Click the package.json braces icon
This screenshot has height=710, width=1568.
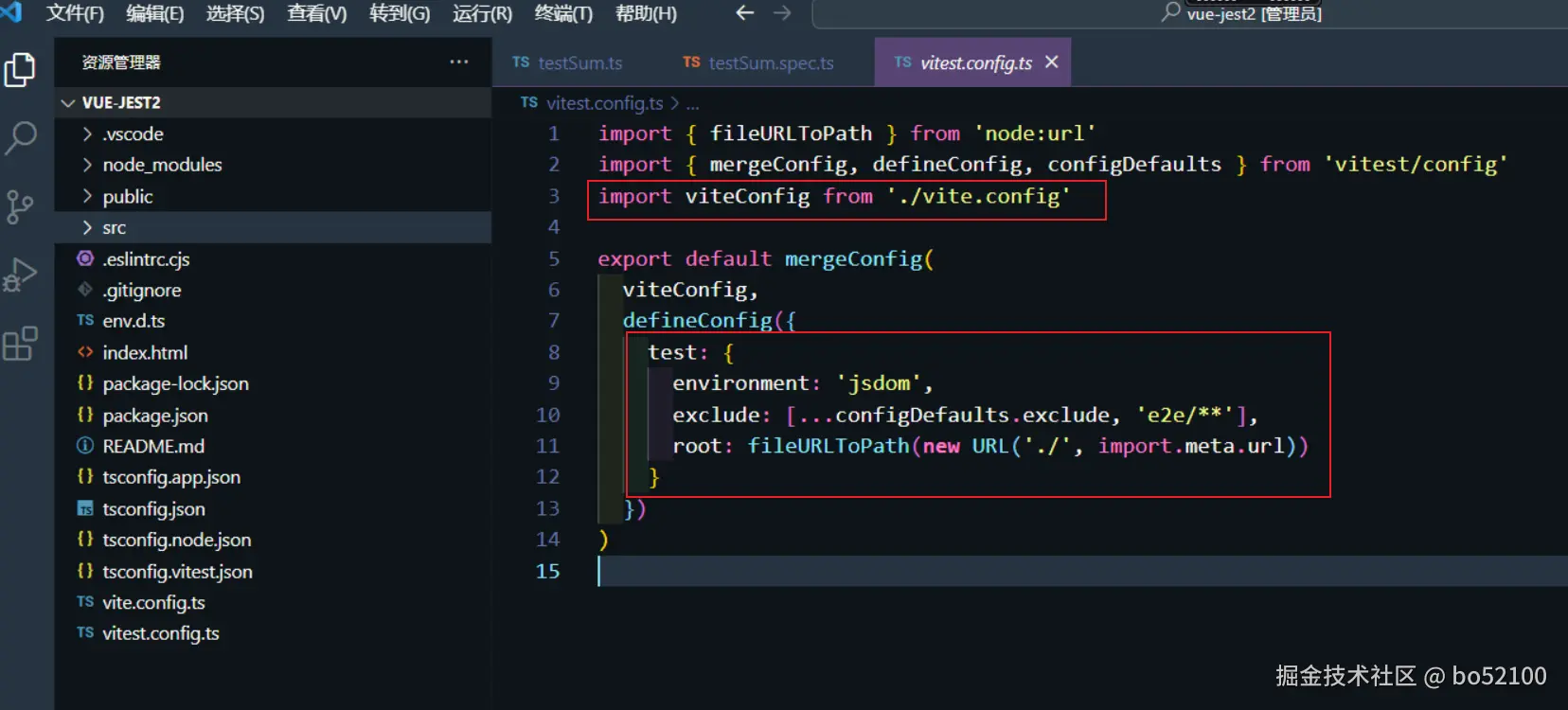tap(85, 415)
